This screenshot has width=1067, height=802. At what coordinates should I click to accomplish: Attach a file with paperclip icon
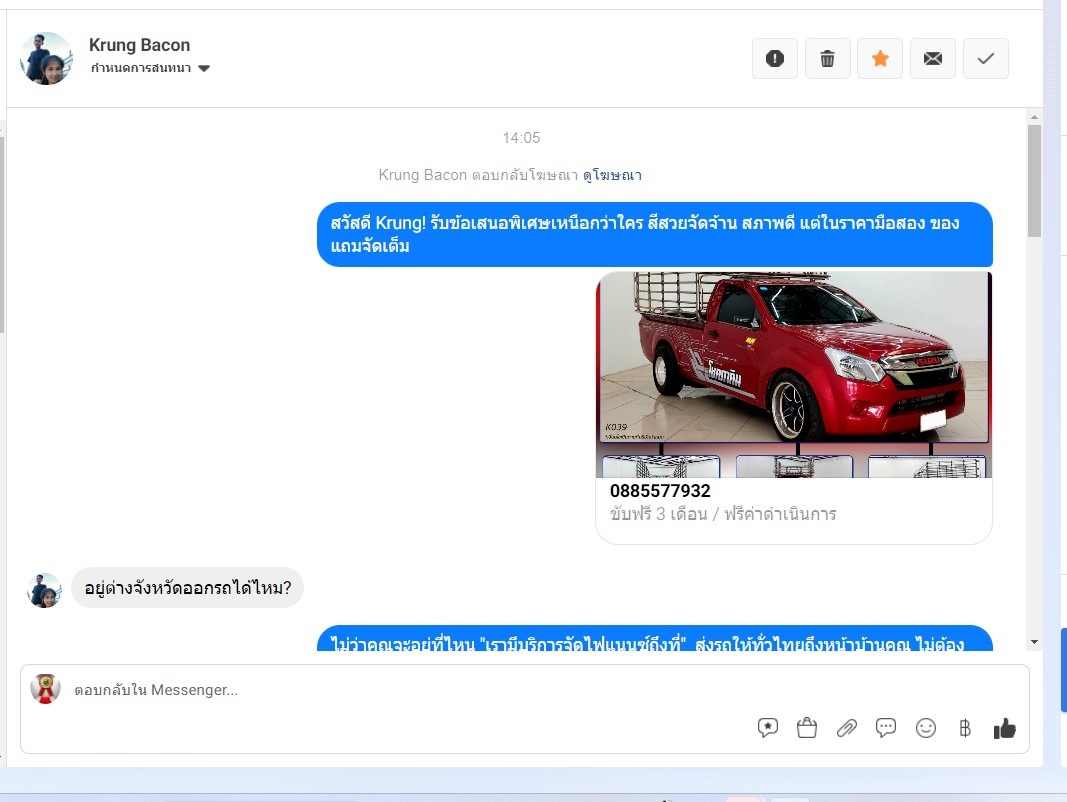tap(847, 728)
